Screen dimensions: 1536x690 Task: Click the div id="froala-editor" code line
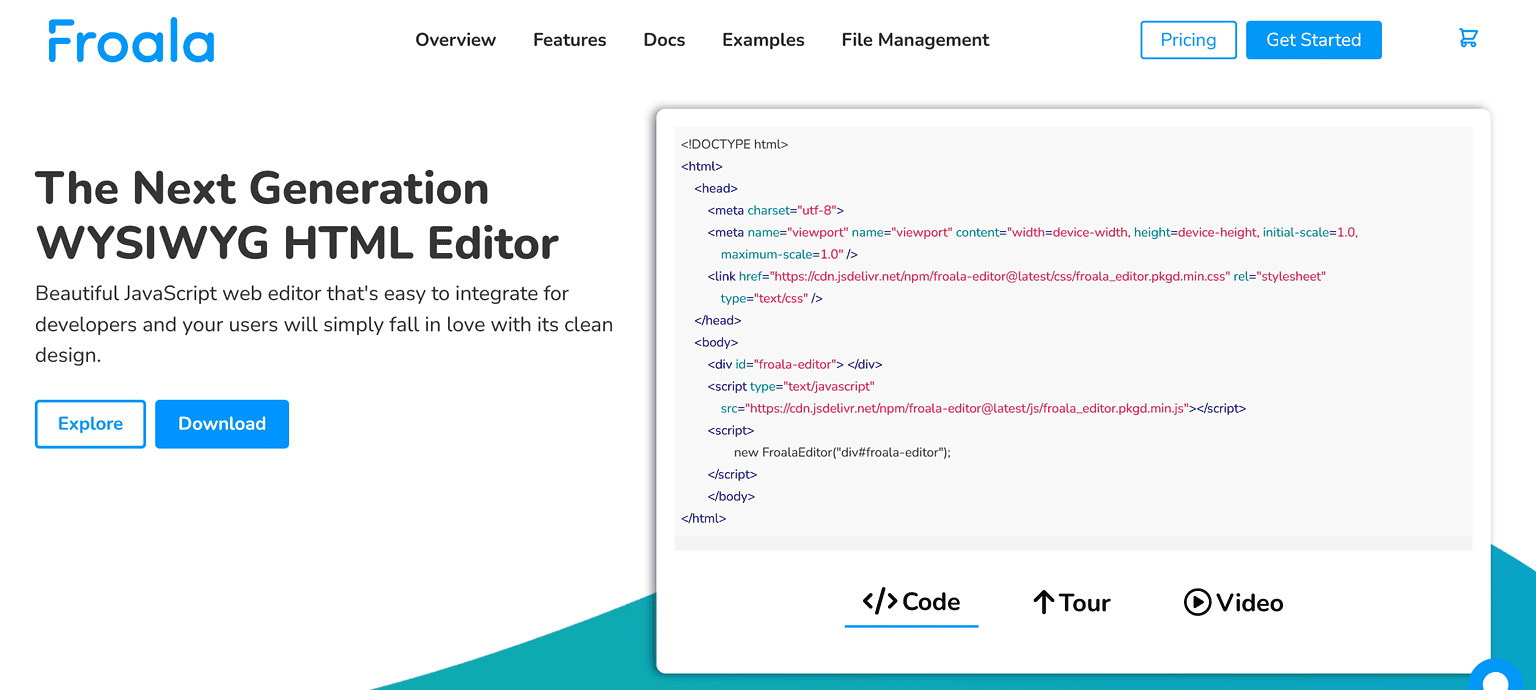[794, 364]
